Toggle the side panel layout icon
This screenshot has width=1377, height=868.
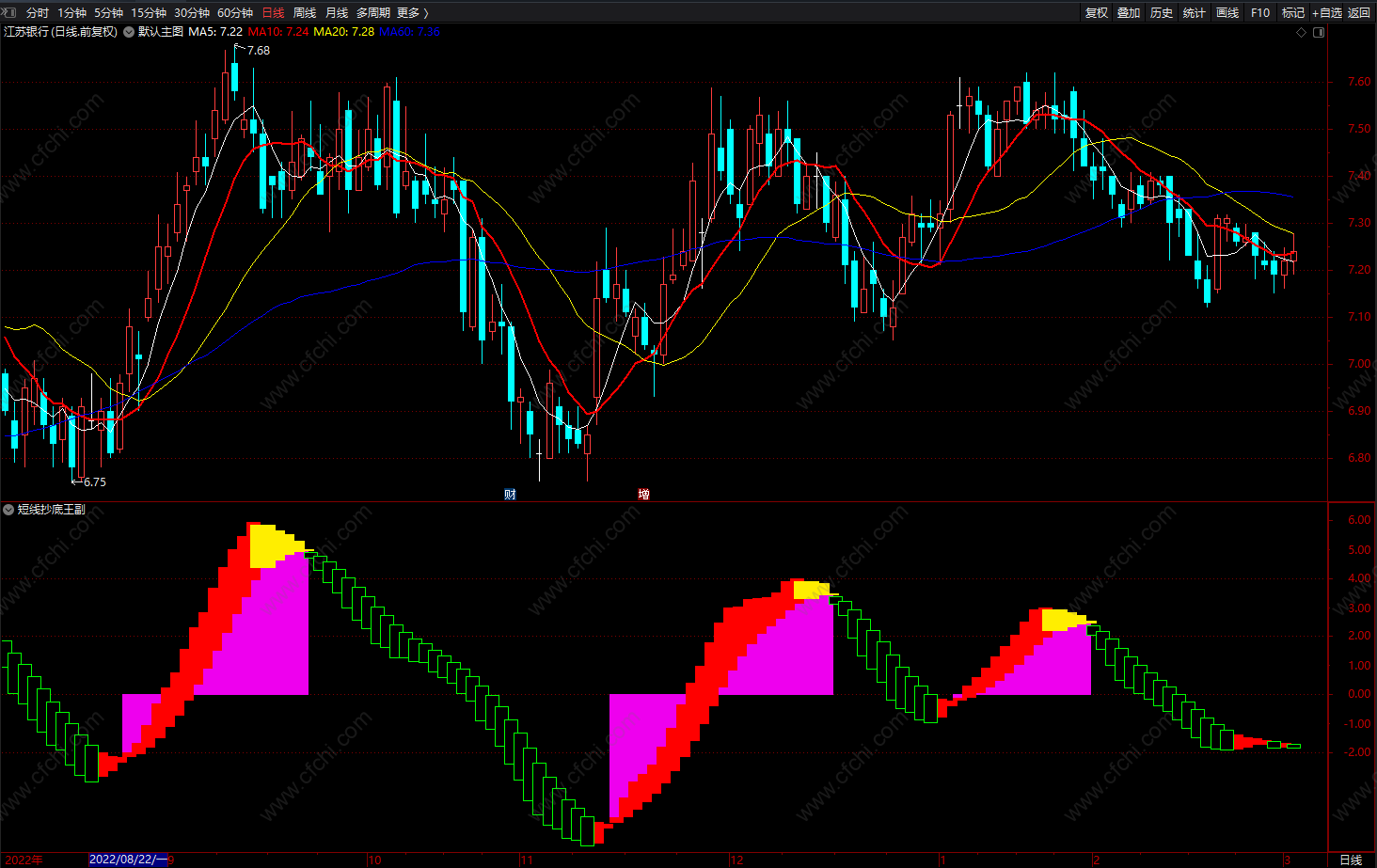1319,32
